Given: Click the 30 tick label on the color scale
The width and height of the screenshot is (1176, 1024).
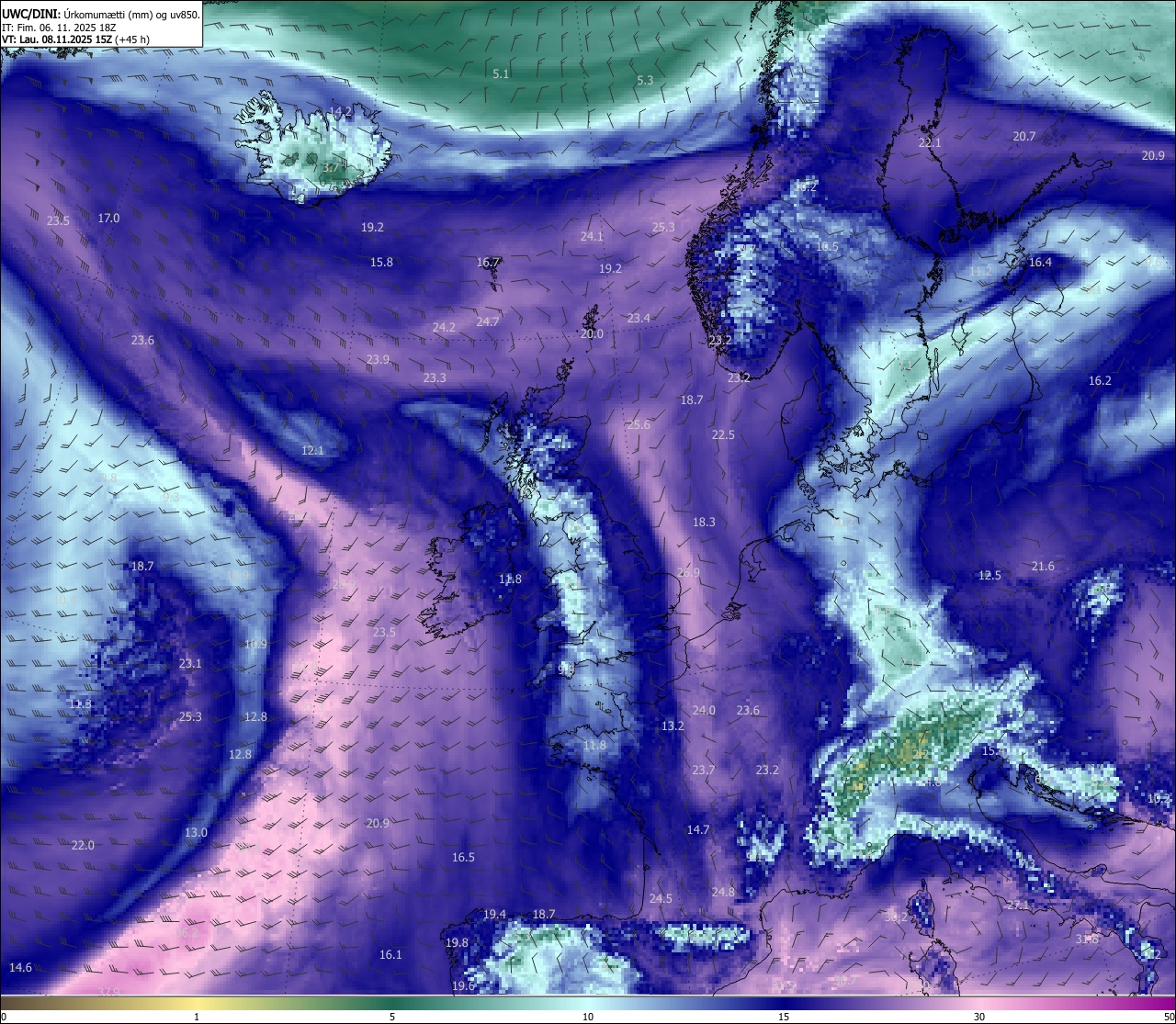Looking at the screenshot, I should click(979, 1018).
